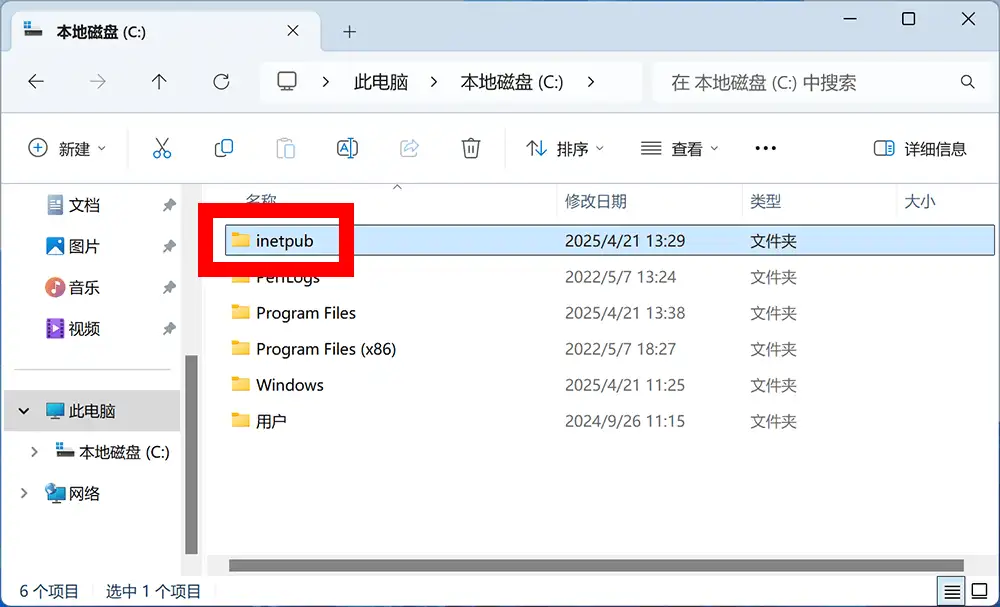Open the 排序 sort dropdown
This screenshot has height=607, width=1000.
pyautogui.click(x=565, y=148)
